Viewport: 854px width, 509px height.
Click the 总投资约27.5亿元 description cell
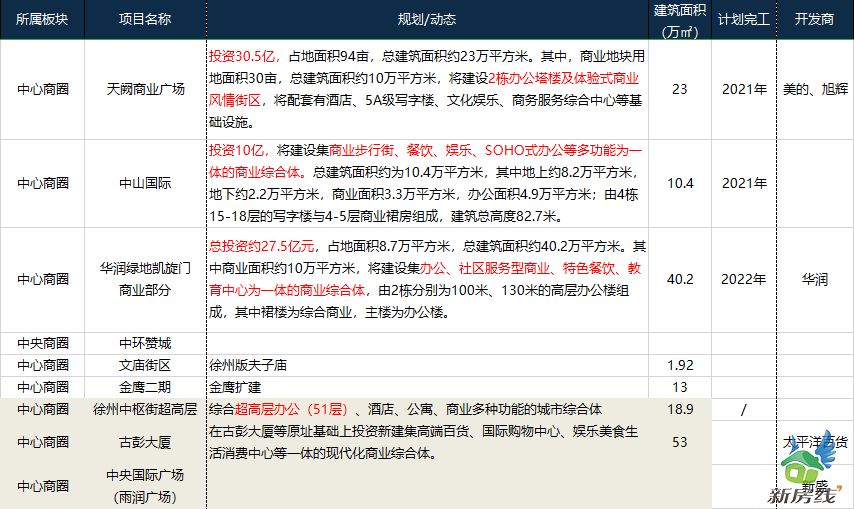pyautogui.click(x=427, y=279)
